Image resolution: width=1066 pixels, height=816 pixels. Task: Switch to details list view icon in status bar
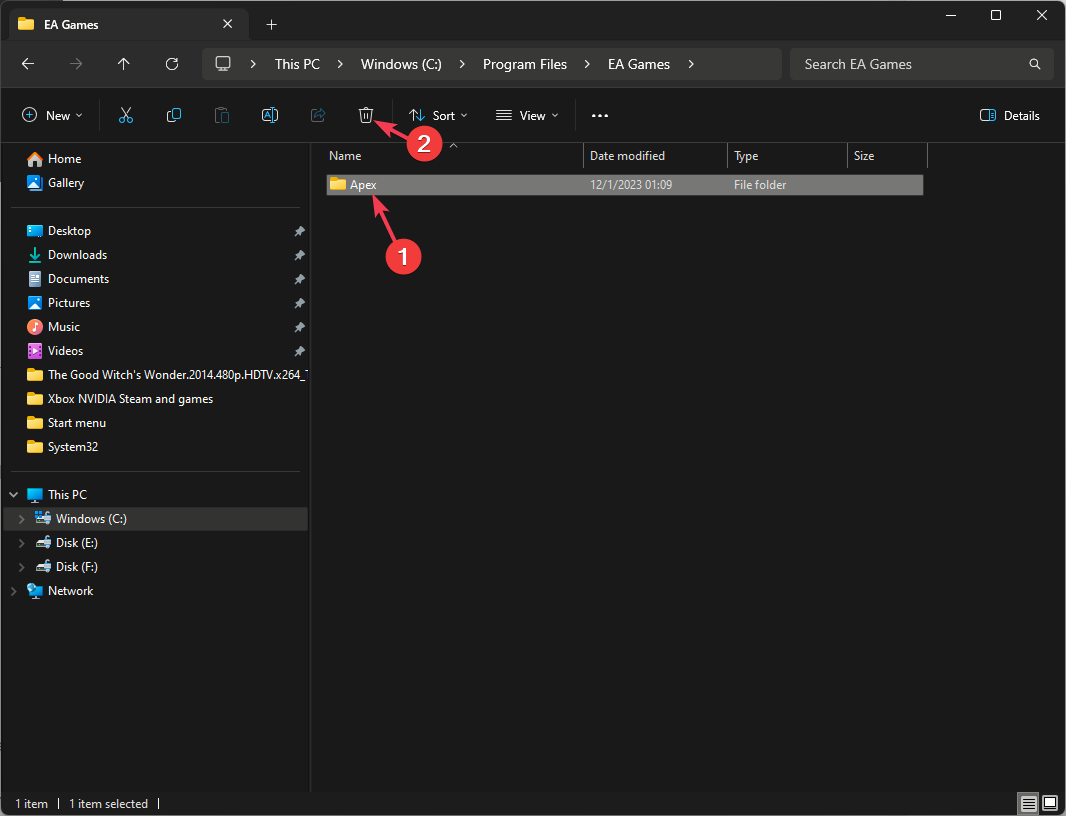pyautogui.click(x=1029, y=804)
